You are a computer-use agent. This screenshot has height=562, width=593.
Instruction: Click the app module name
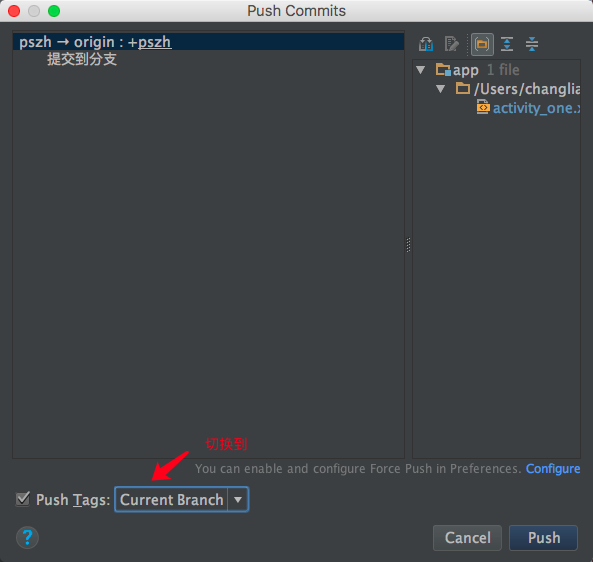[466, 70]
